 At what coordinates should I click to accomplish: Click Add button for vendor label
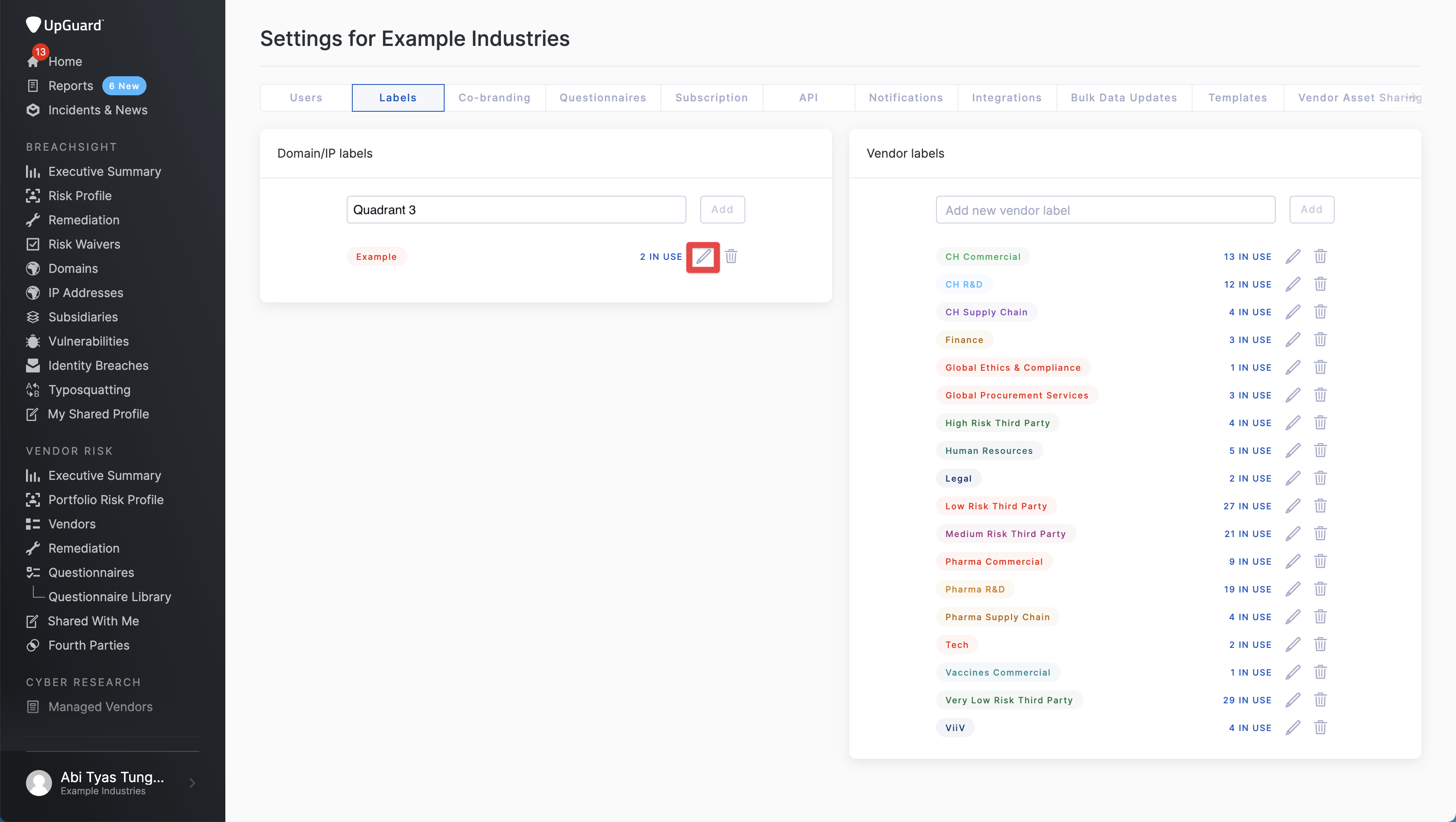pos(1311,210)
